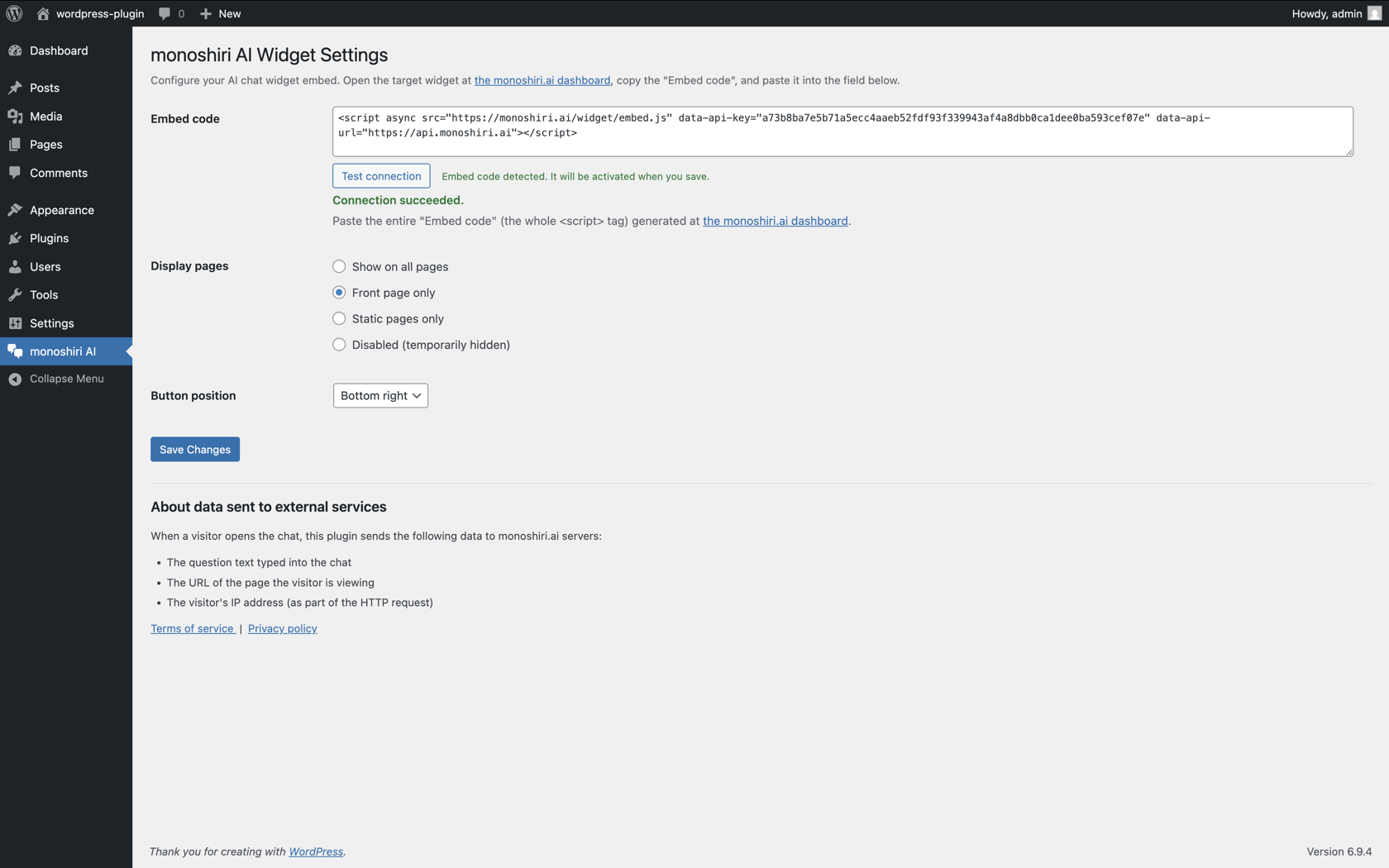Click the Save Changes button

(x=195, y=450)
